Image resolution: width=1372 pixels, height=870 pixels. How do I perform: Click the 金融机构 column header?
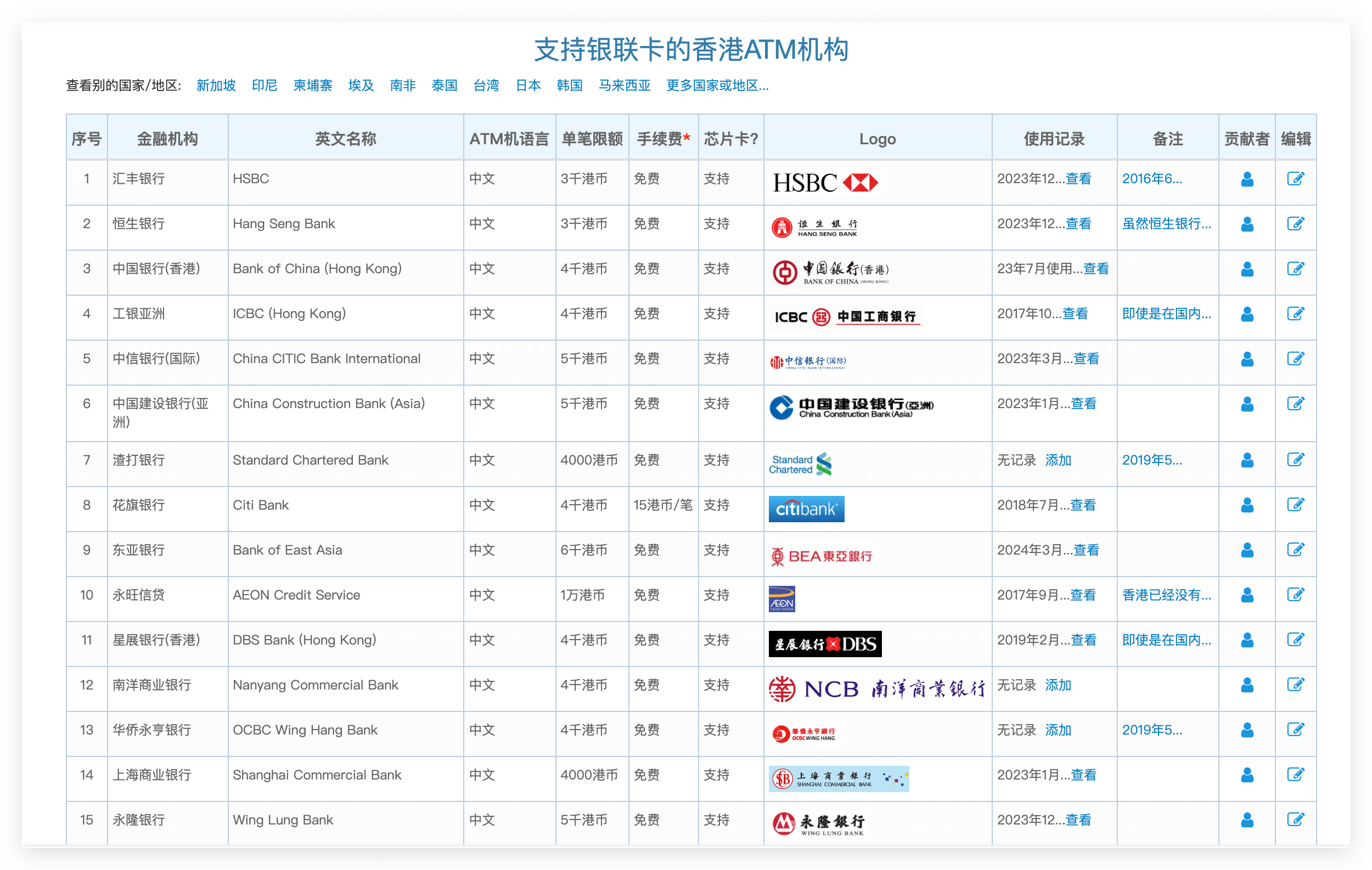coord(167,138)
